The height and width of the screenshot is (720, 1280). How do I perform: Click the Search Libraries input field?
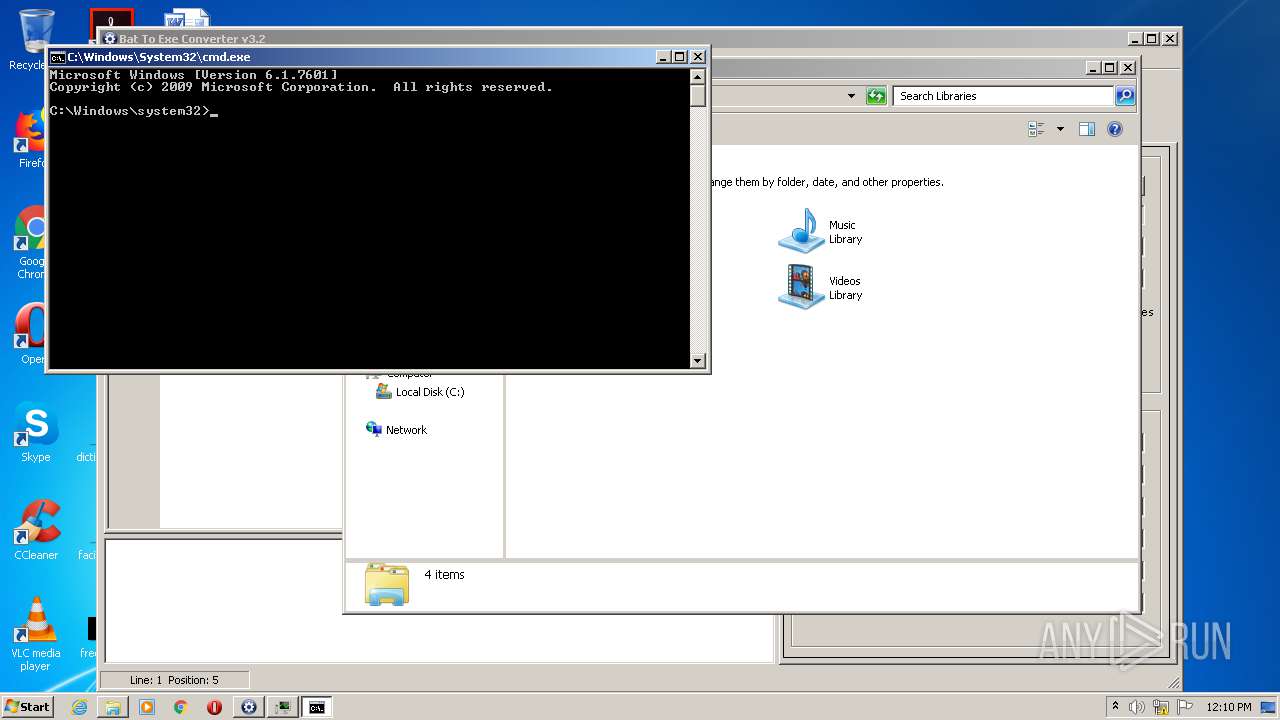[1002, 96]
